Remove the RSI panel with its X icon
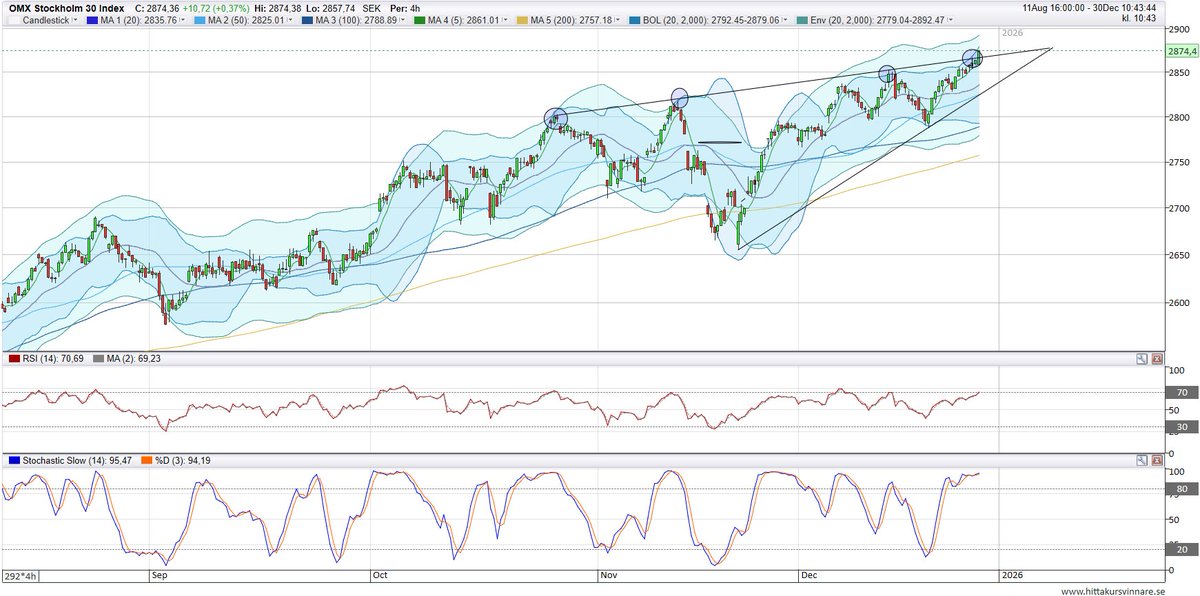The height and width of the screenshot is (596, 1200). pyautogui.click(x=1157, y=357)
